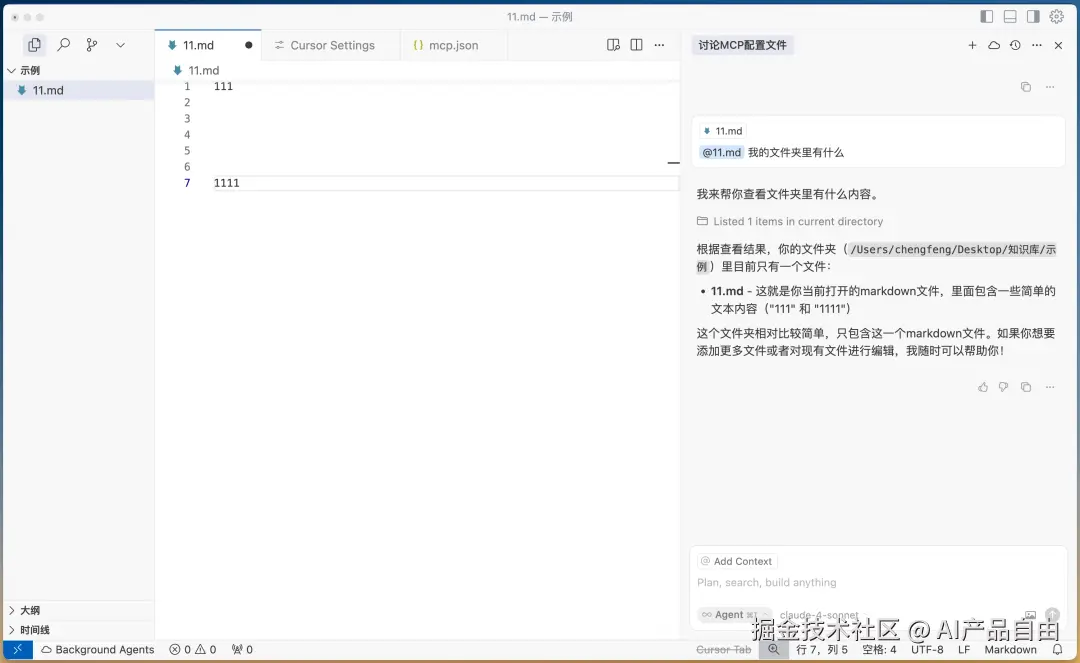This screenshot has width=1080, height=663.
Task: Change indentation 空格: 4
Action: pos(879,649)
